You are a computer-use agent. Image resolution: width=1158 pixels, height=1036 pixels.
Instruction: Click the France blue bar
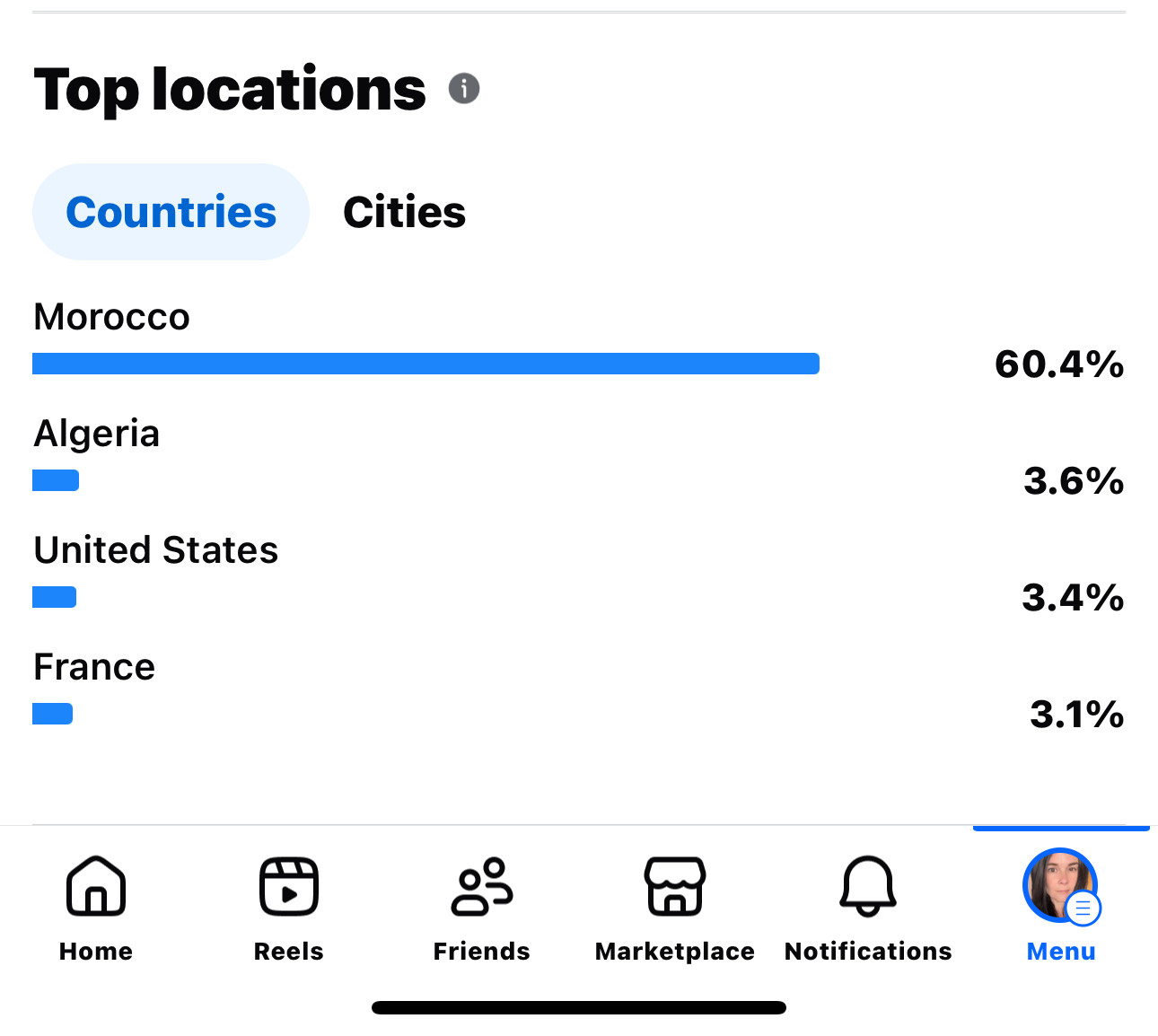(52, 714)
